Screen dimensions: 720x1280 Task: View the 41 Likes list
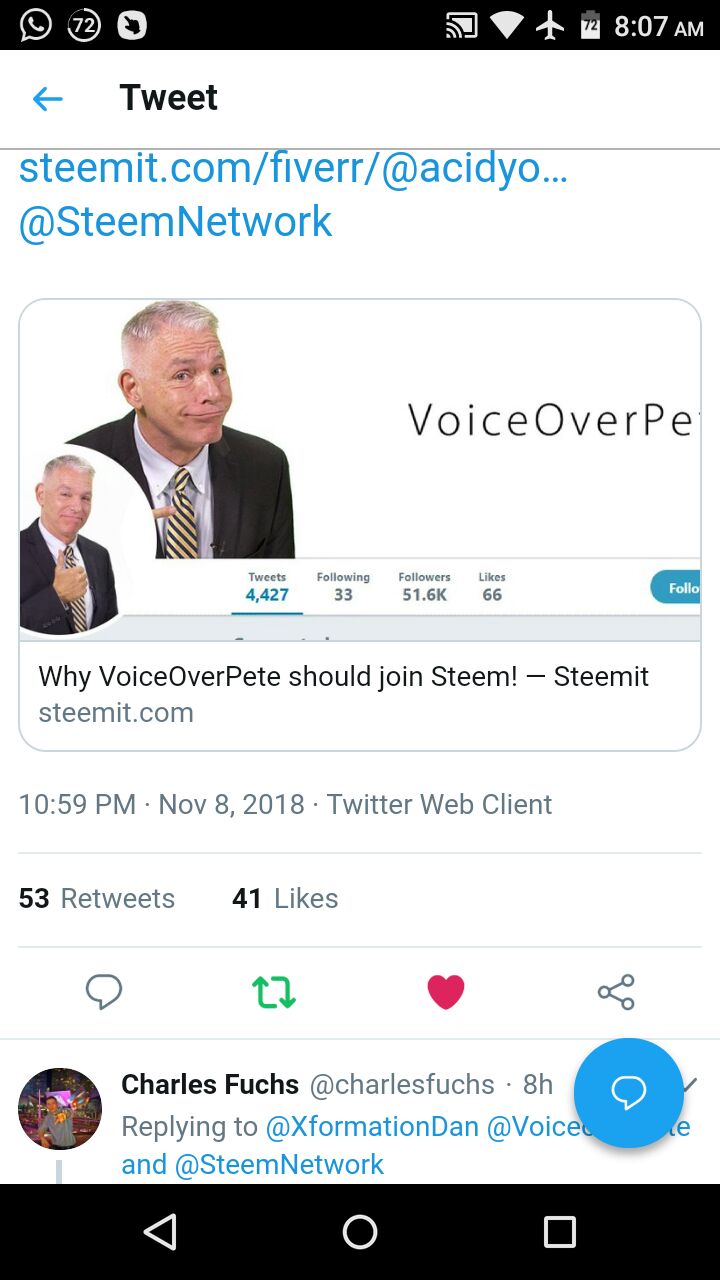tap(285, 898)
